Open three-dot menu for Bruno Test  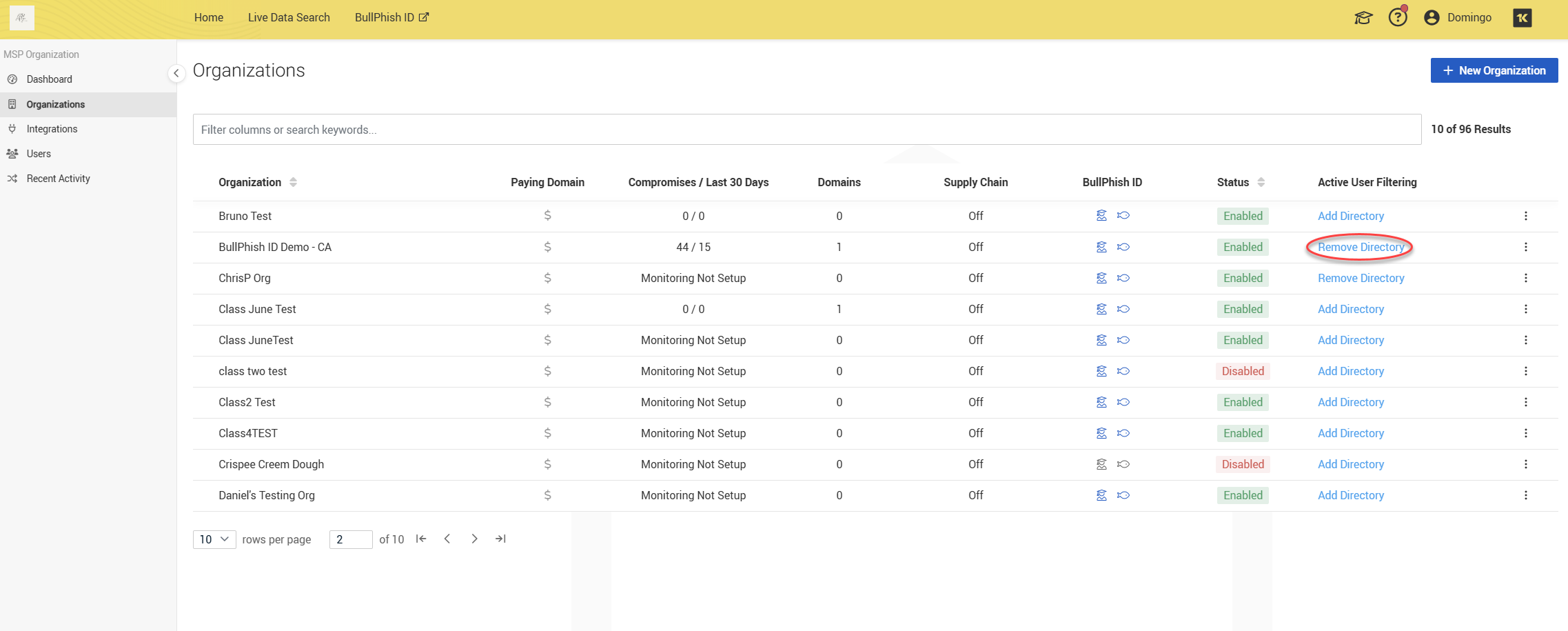click(1525, 216)
